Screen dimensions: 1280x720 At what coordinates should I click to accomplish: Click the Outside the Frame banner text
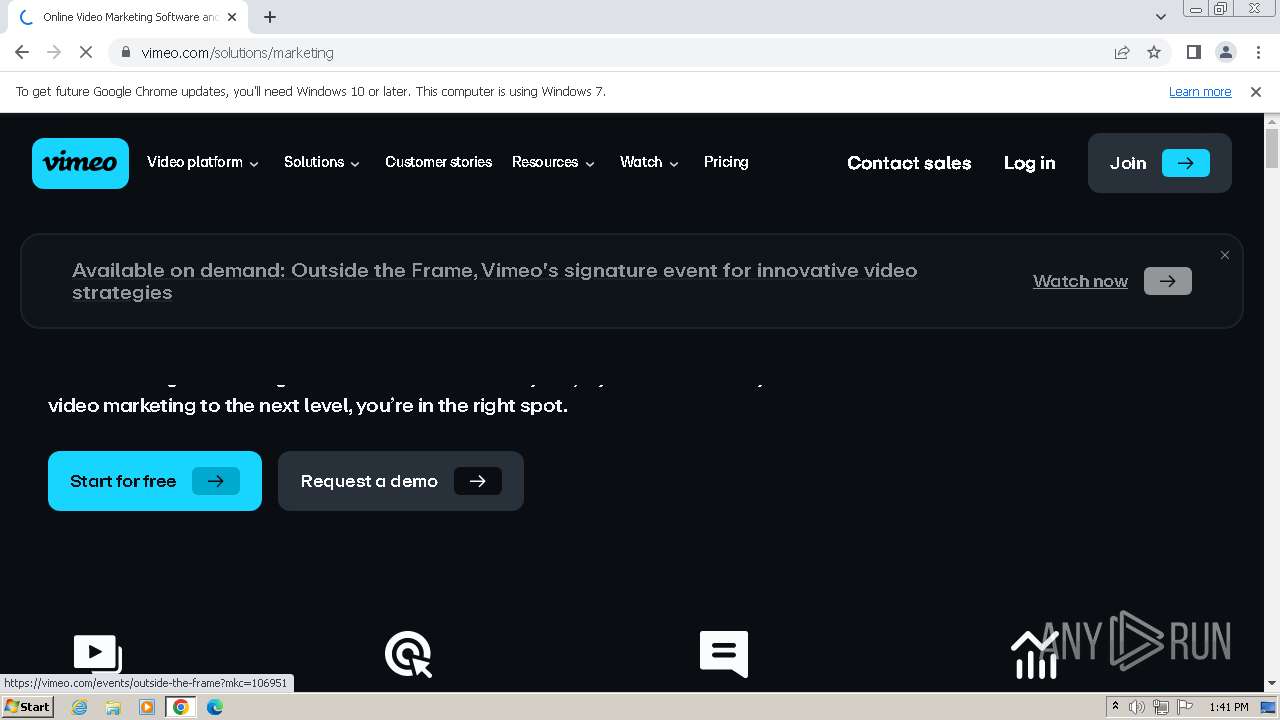[x=495, y=281]
